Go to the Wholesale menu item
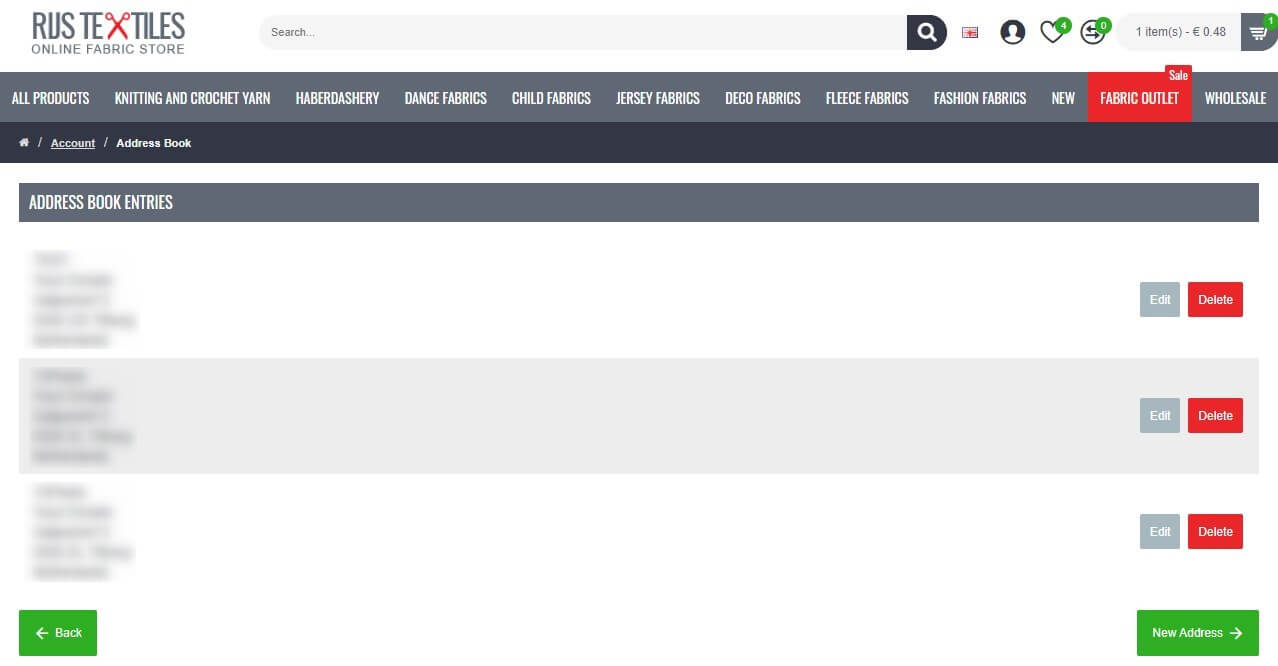The image size is (1278, 666). point(1235,98)
